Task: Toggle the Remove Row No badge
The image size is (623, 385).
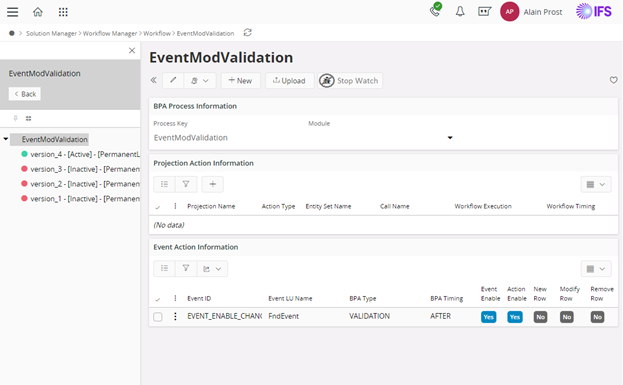Action: coord(597,317)
